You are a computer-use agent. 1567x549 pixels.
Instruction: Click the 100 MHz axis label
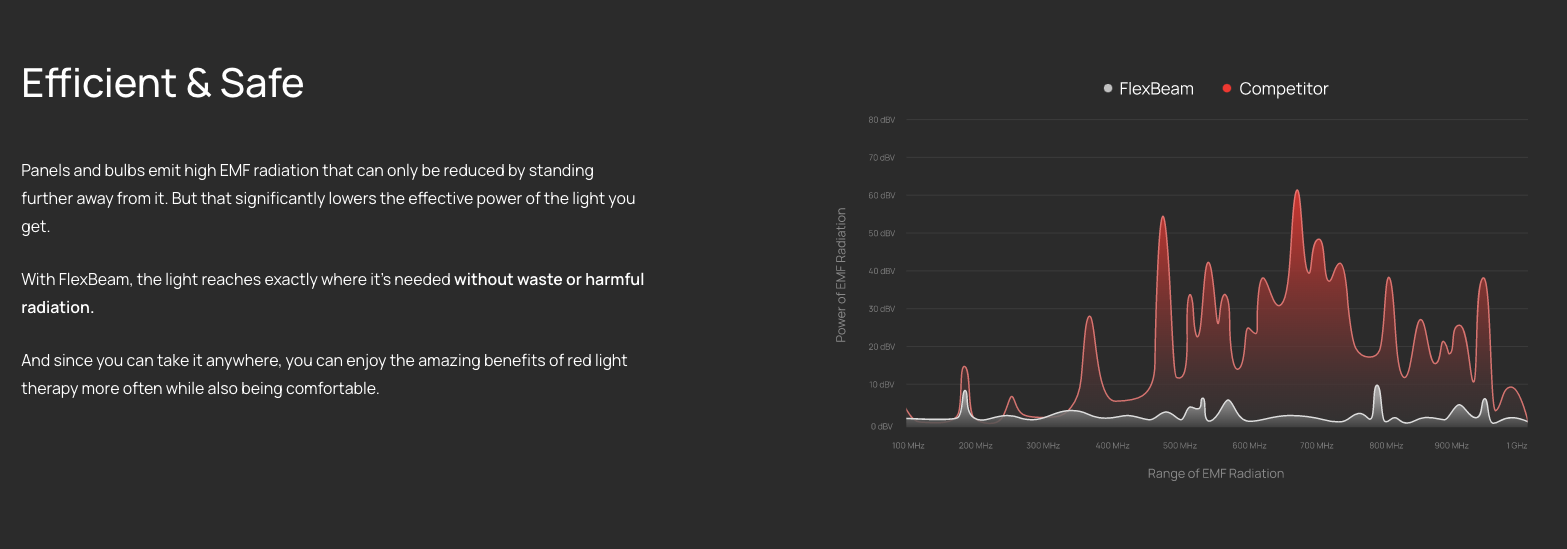(908, 446)
